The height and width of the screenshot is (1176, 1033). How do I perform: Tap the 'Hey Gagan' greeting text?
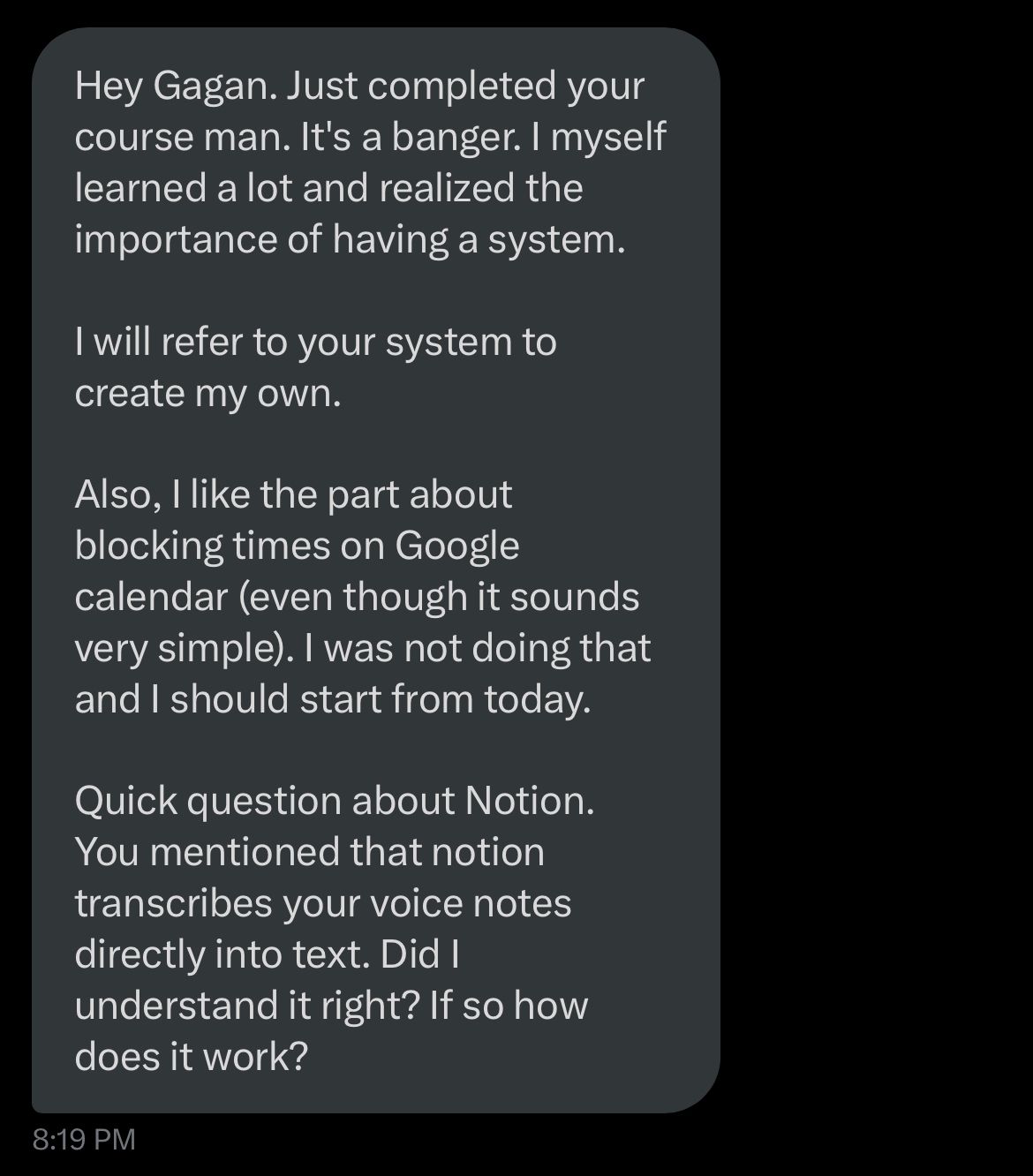click(x=175, y=87)
